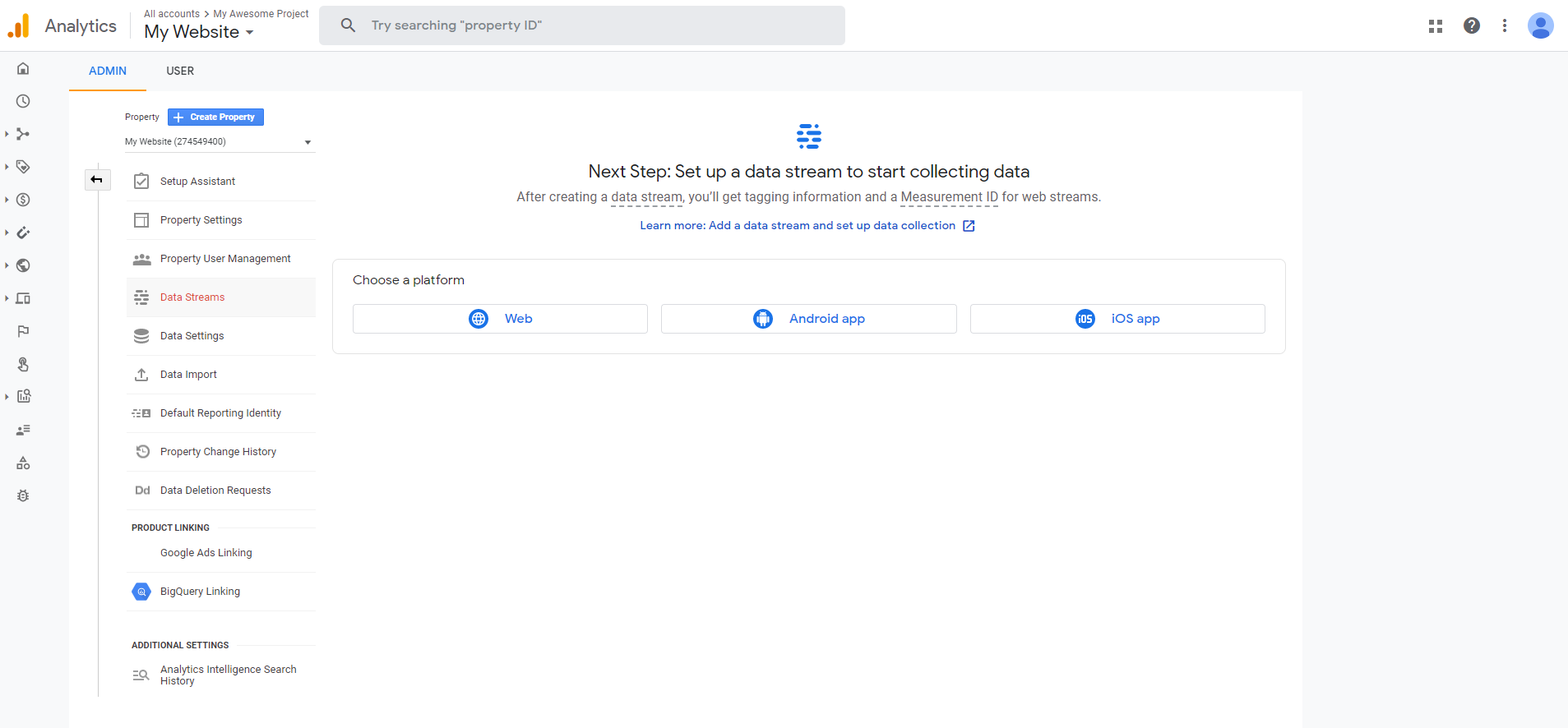
Task: Focus the Try searching property ID field
Action: (x=582, y=25)
